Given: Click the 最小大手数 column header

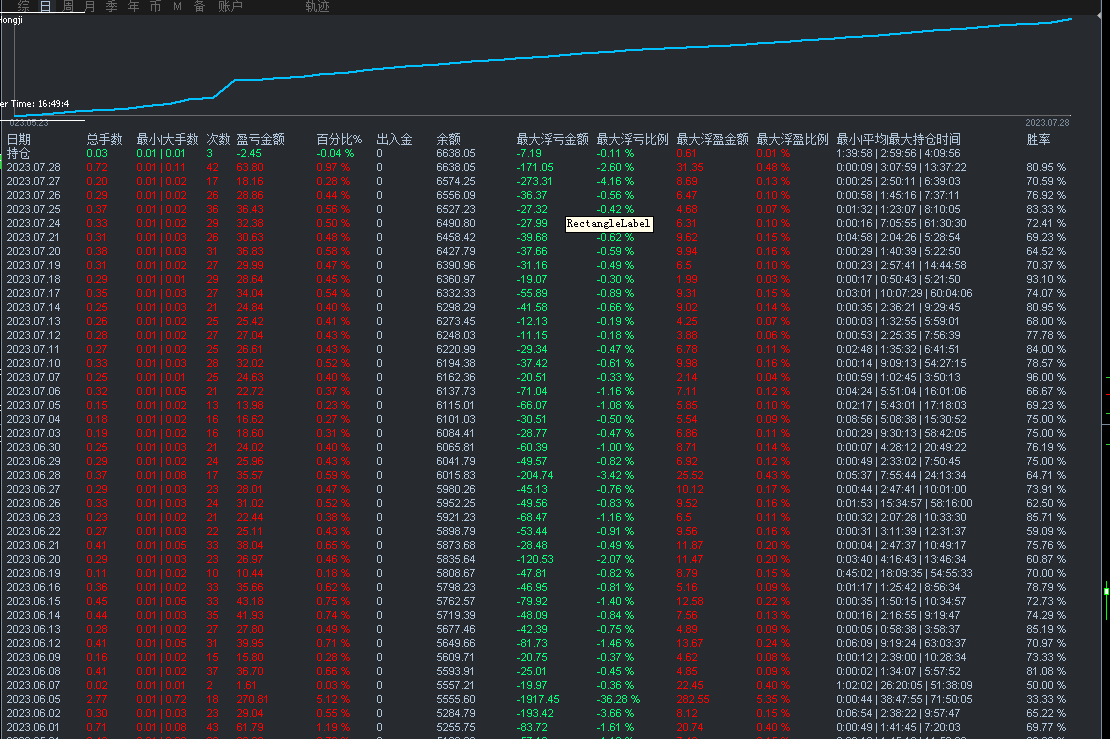Looking at the screenshot, I should click(x=167, y=139).
